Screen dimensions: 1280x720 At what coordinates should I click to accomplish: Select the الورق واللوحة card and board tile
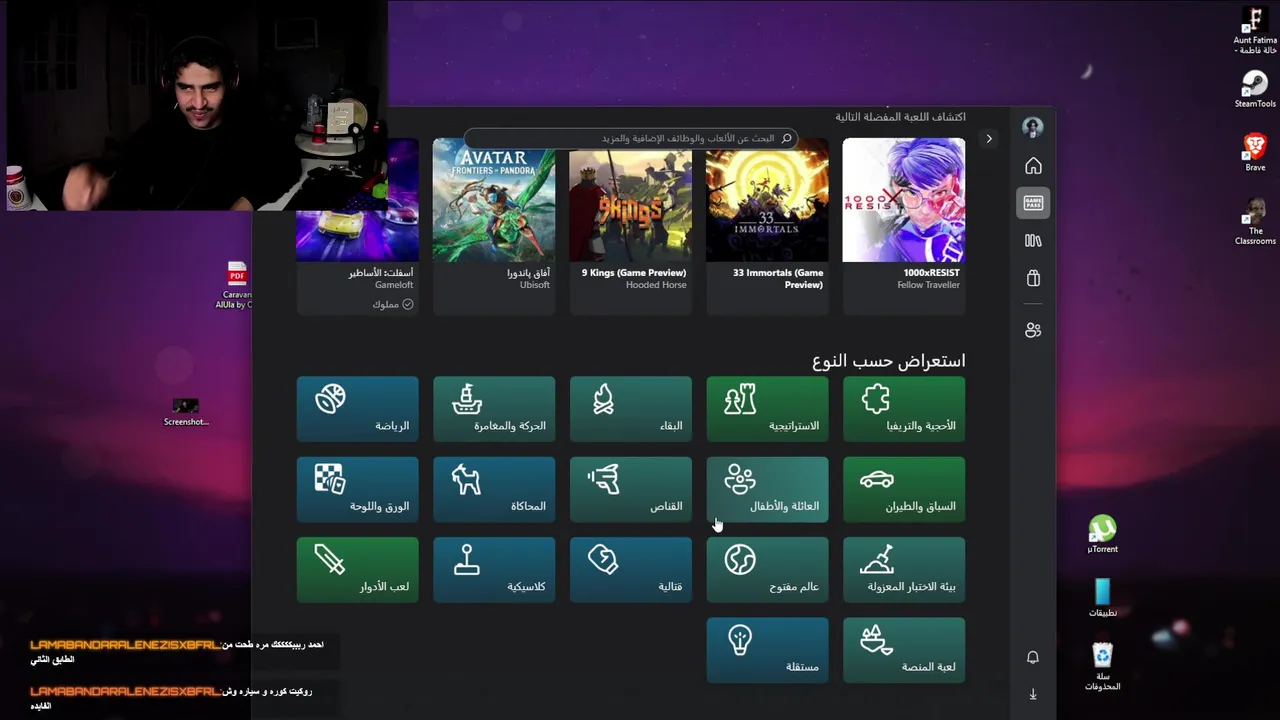pos(357,489)
